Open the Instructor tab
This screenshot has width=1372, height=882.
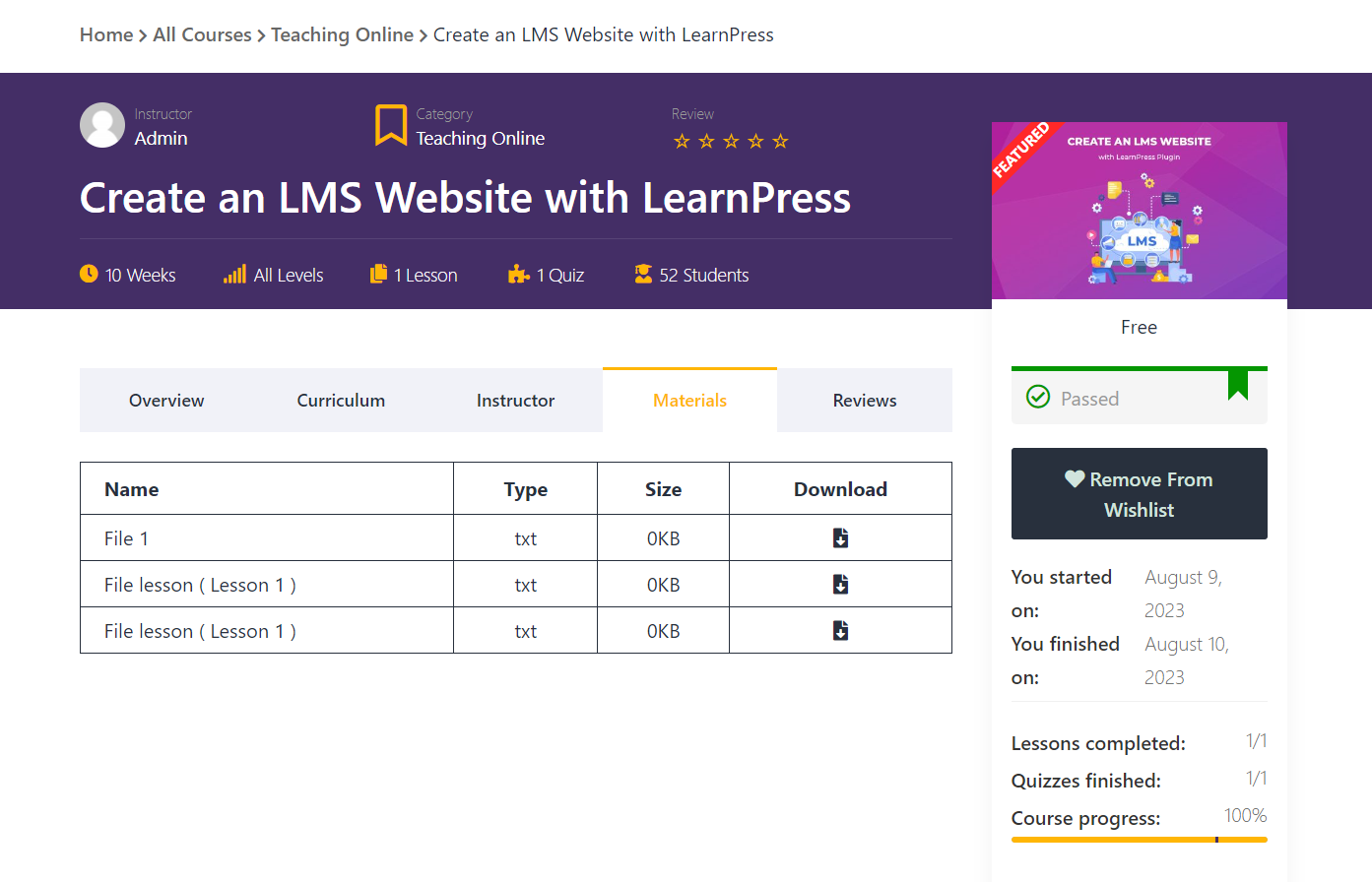pyautogui.click(x=515, y=401)
